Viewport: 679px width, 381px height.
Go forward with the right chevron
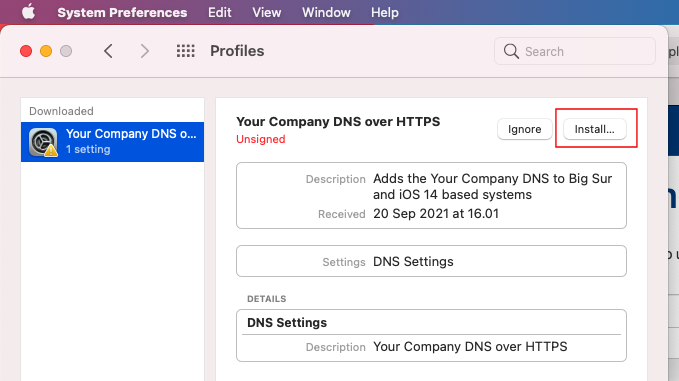(145, 51)
